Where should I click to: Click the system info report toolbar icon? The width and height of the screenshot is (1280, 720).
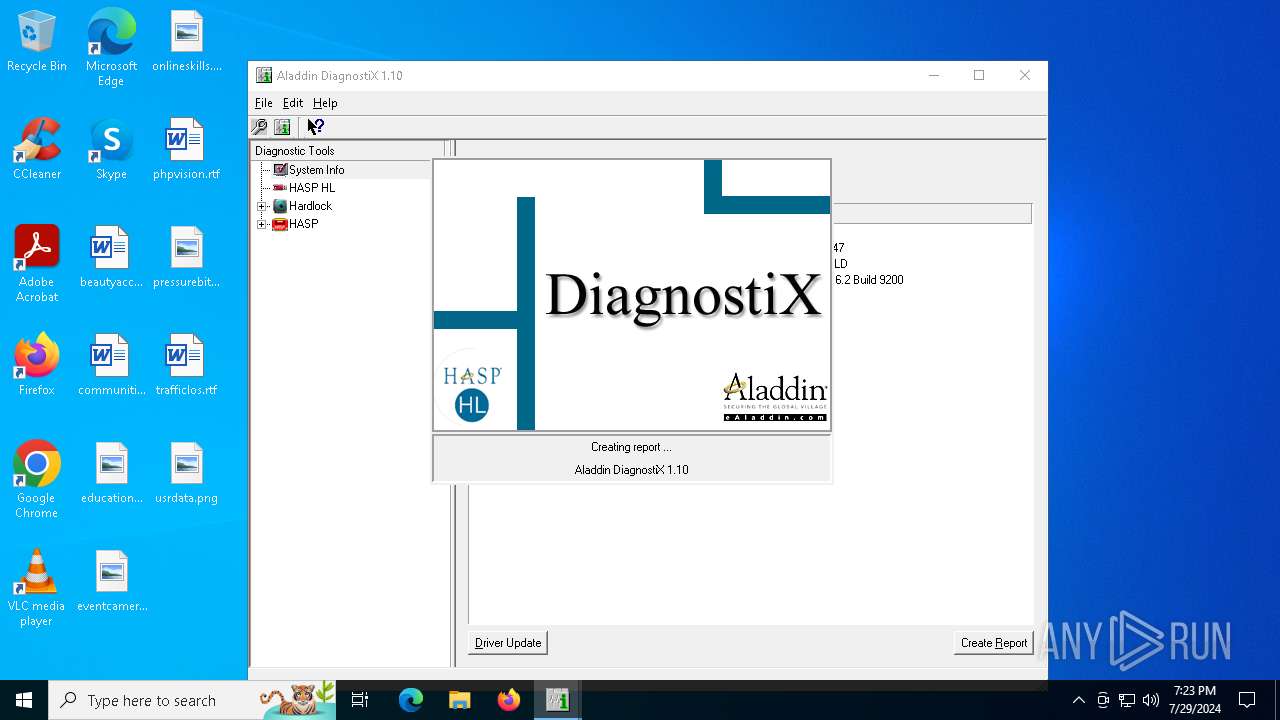(x=282, y=127)
